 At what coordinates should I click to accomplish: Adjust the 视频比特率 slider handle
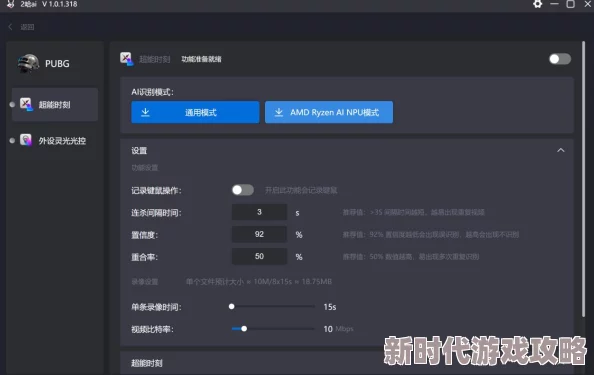pyautogui.click(x=244, y=329)
